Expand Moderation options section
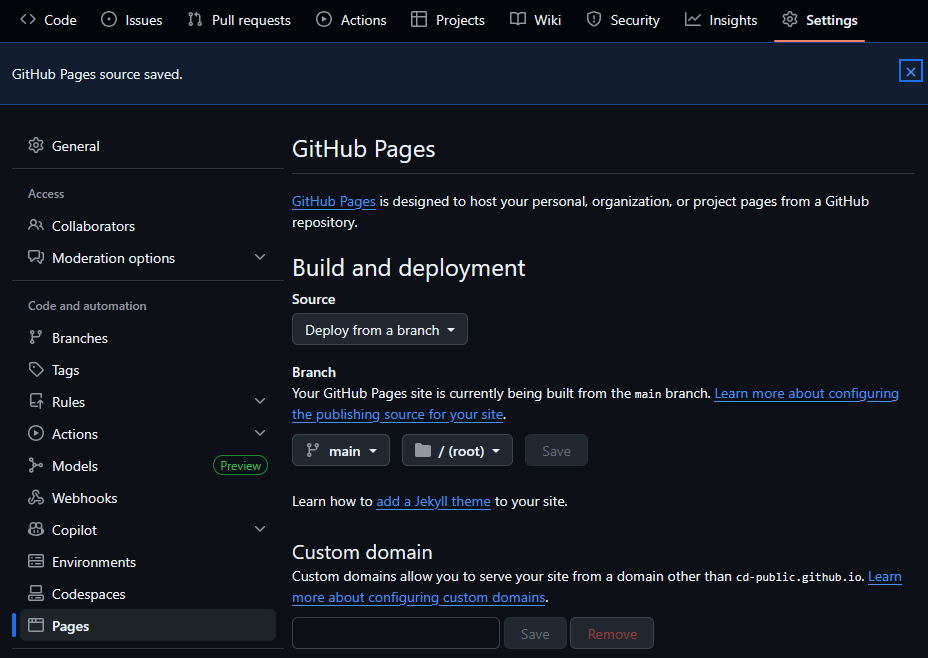This screenshot has width=928, height=658. pyautogui.click(x=260, y=258)
